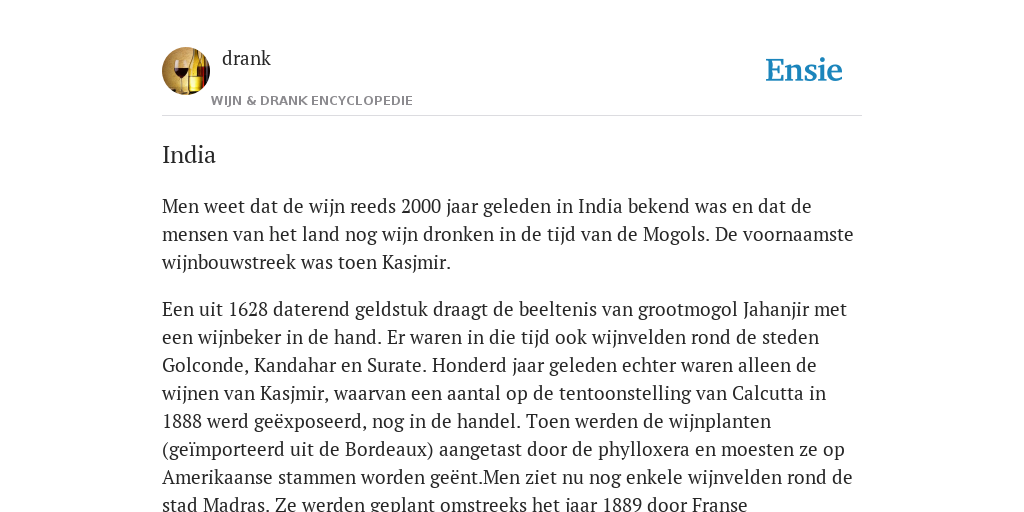Click the word Mogols in first paragraph
Viewport: 1024px width, 512px height.
(x=676, y=234)
